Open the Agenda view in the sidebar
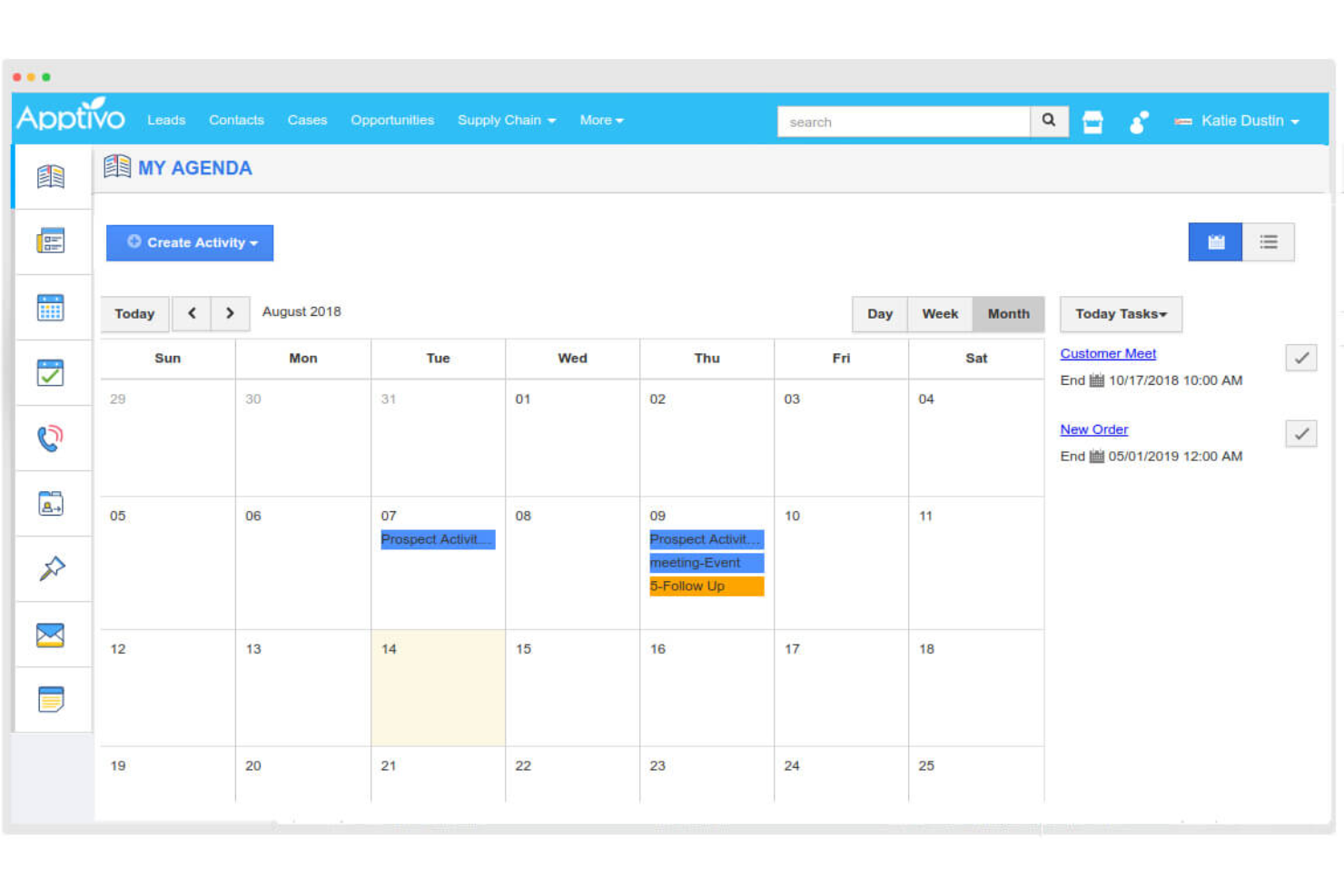Image resolution: width=1344 pixels, height=896 pixels. pyautogui.click(x=50, y=176)
